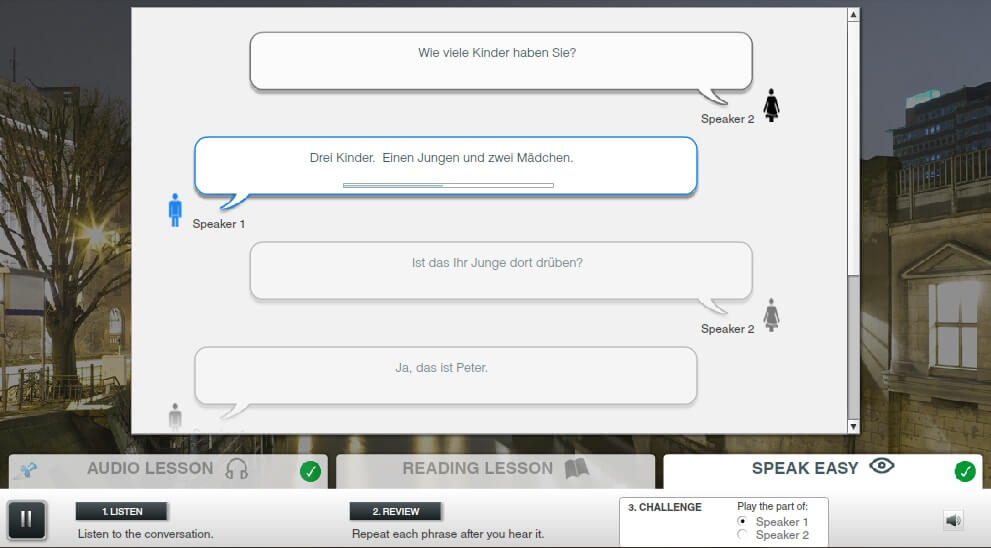
Task: Click the 'Drei Kinder' speech bubble
Action: click(x=446, y=166)
